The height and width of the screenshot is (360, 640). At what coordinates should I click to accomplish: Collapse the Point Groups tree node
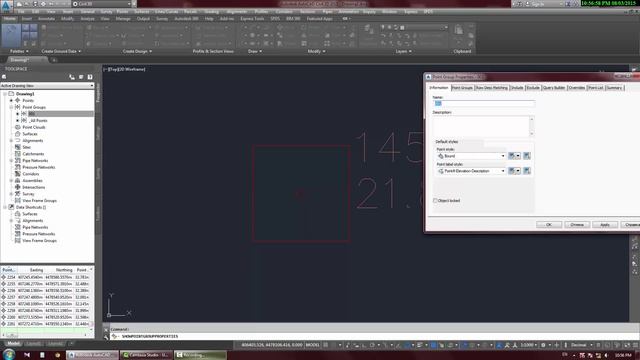pyautogui.click(x=11, y=107)
